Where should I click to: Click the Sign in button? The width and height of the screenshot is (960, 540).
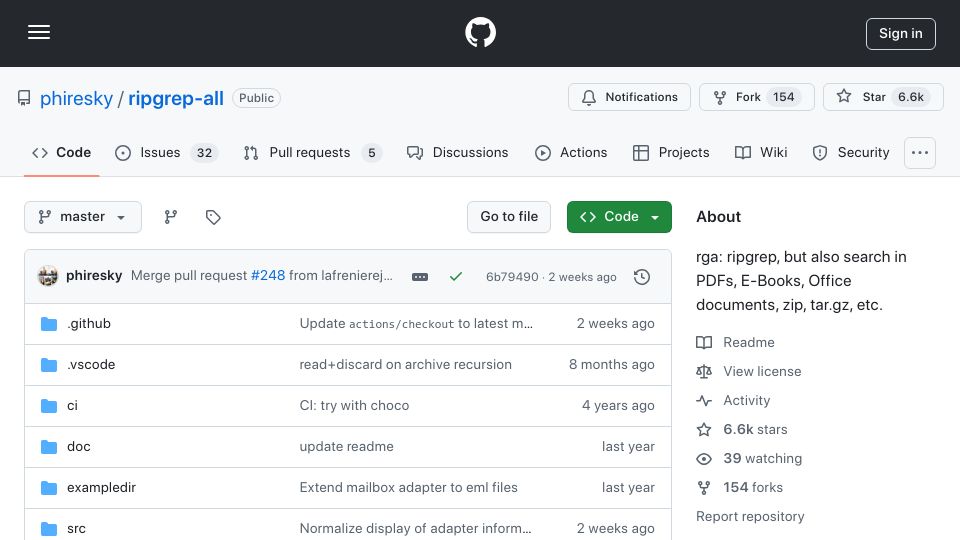pos(900,34)
